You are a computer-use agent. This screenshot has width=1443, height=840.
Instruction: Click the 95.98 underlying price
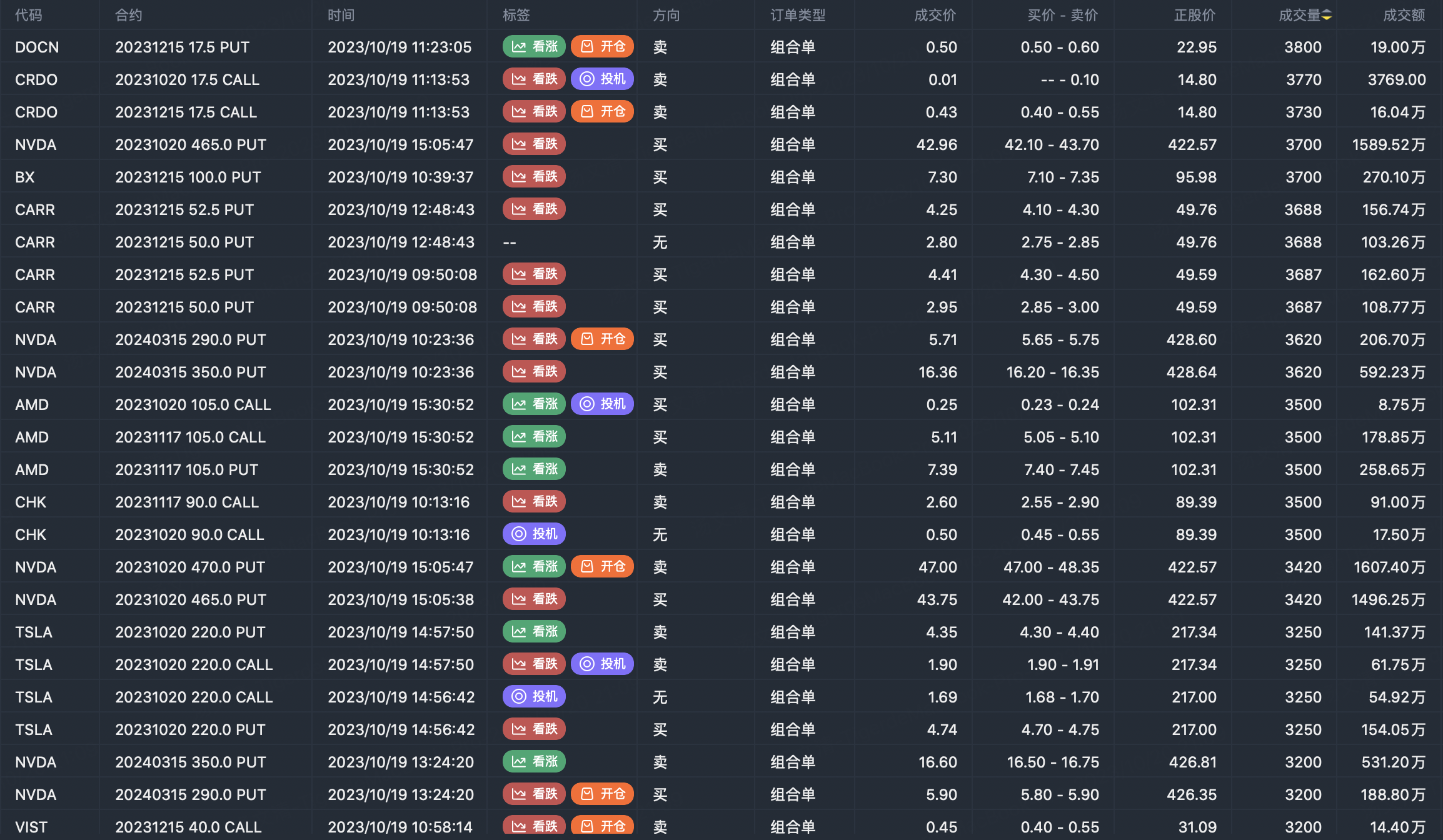1196,177
